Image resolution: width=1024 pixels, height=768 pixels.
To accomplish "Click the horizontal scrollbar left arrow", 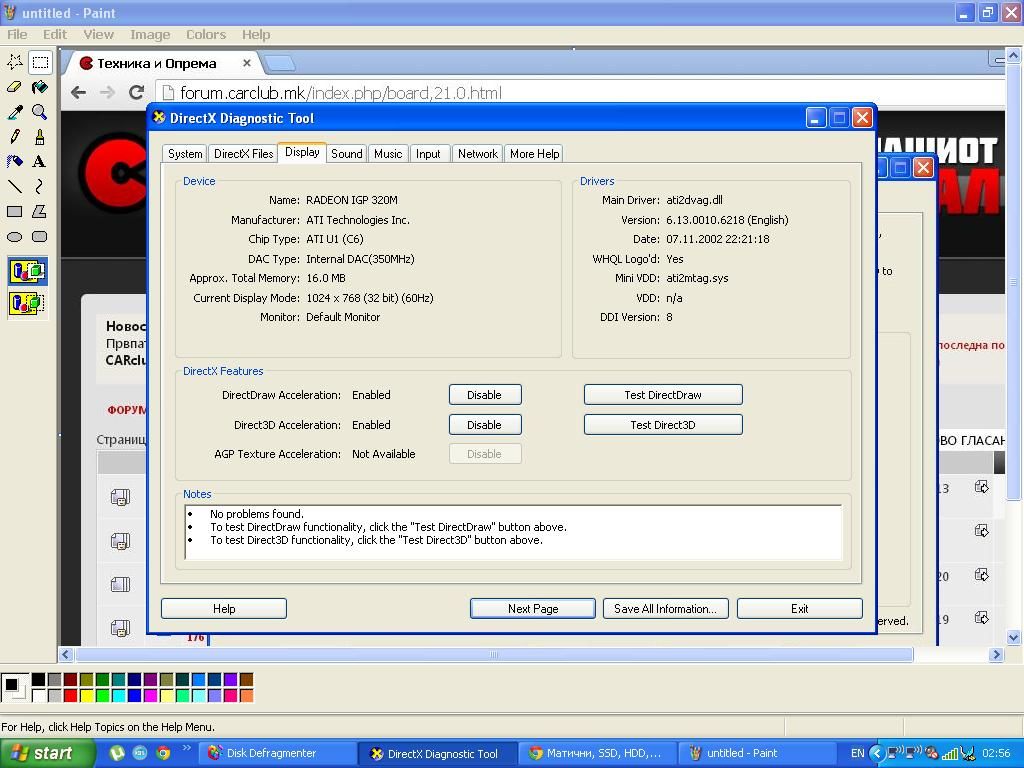I will click(x=65, y=654).
